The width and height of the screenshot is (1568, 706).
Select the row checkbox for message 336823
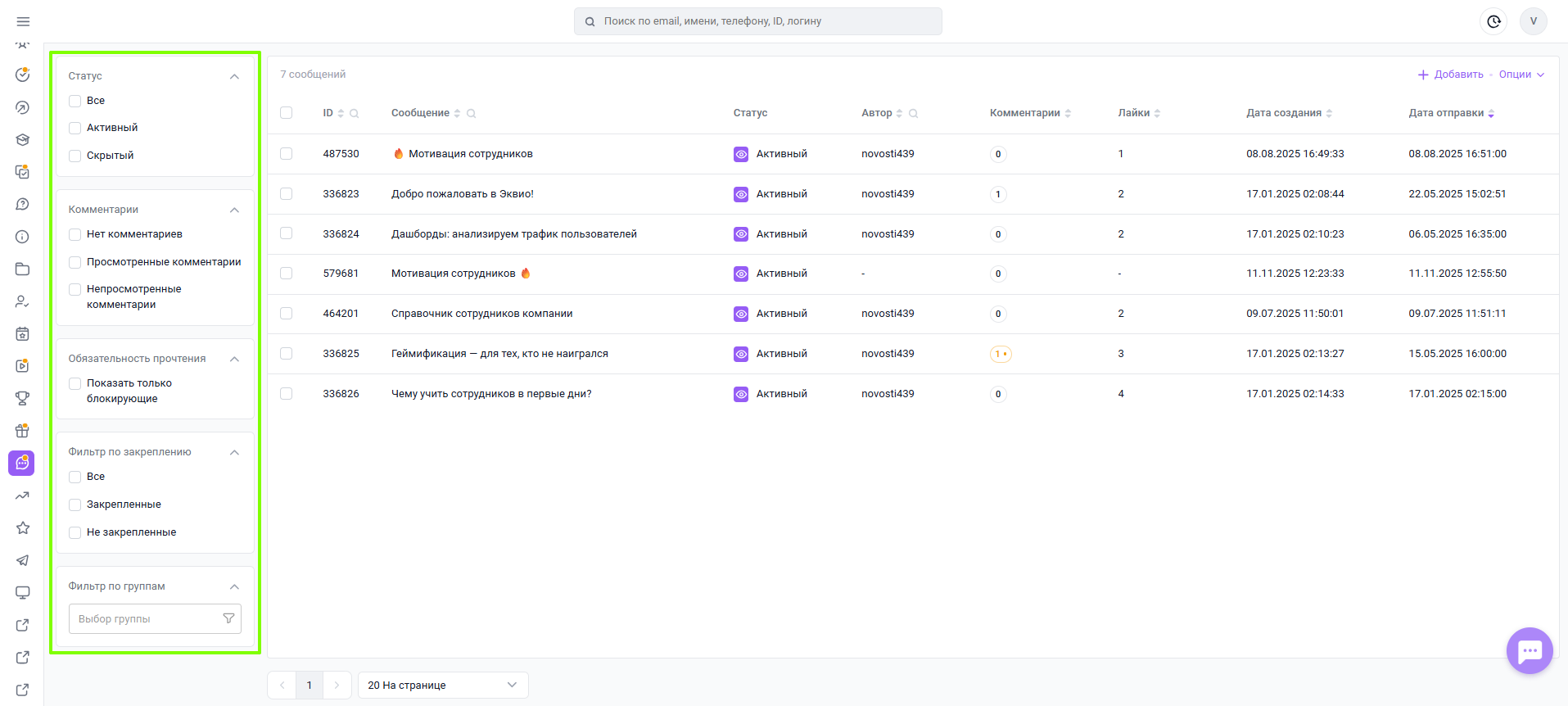(287, 194)
